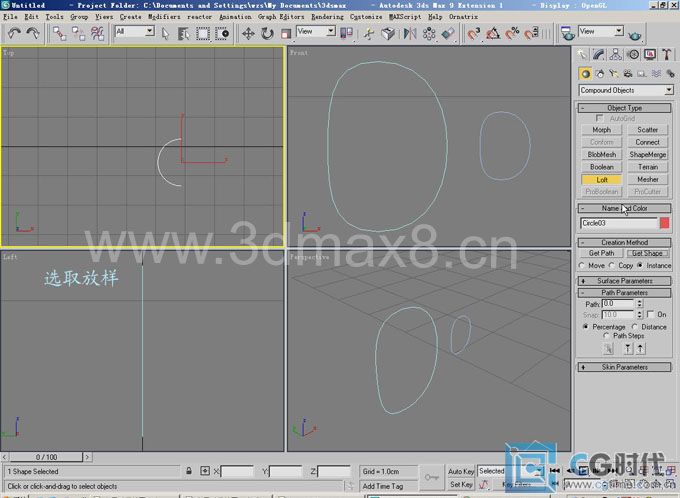Select the Select and Rotate tool
Screen dimensions: 680x498
267,33
